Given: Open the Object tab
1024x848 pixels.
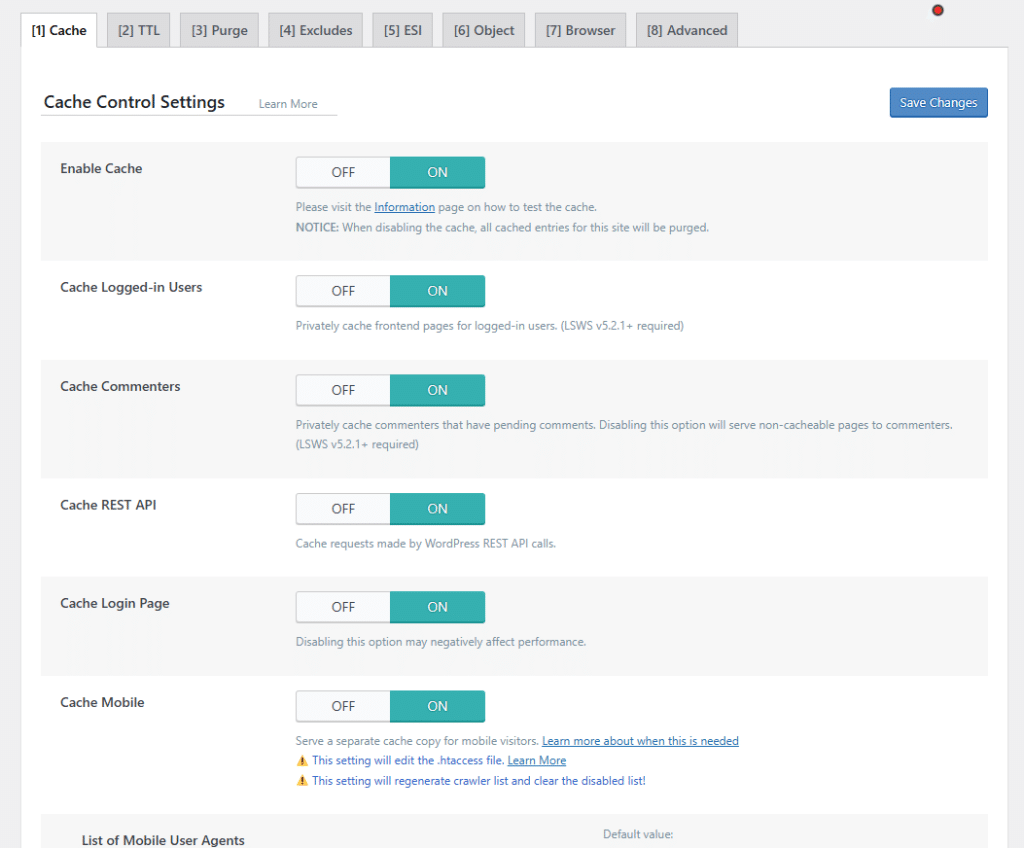Looking at the screenshot, I should click(483, 30).
